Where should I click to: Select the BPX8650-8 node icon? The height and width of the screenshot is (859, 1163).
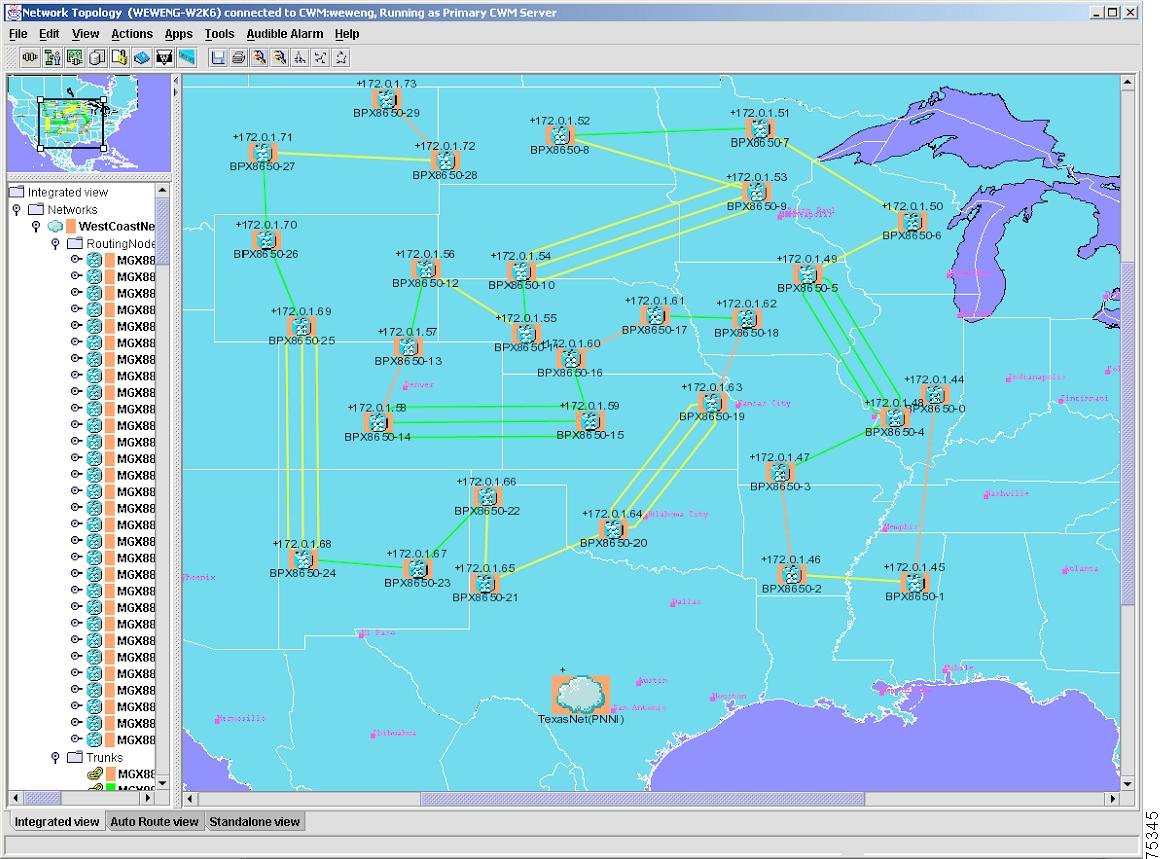click(x=560, y=135)
